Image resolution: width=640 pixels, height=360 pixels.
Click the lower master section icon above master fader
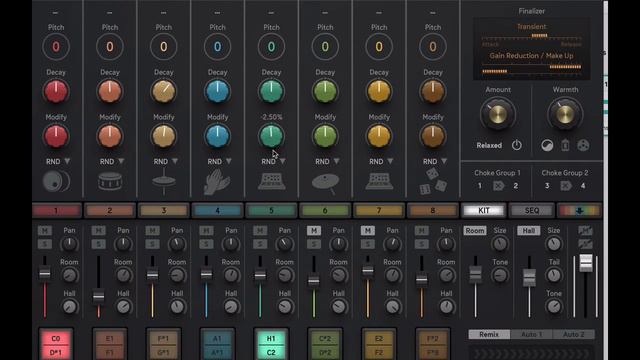pyautogui.click(x=585, y=244)
